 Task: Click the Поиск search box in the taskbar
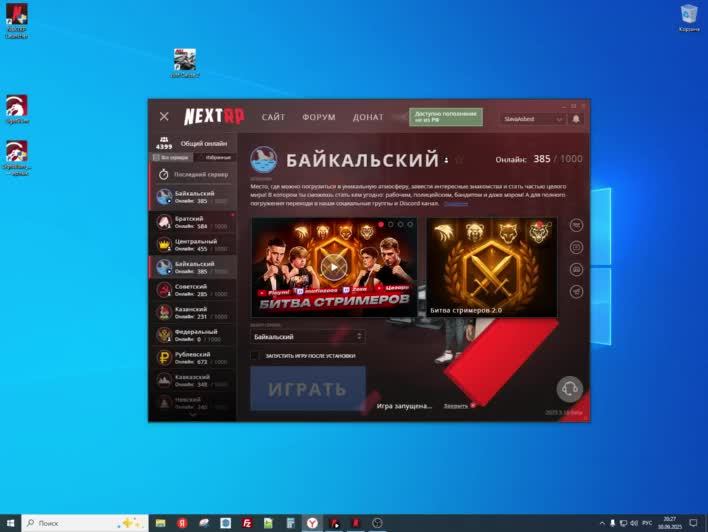(x=85, y=523)
